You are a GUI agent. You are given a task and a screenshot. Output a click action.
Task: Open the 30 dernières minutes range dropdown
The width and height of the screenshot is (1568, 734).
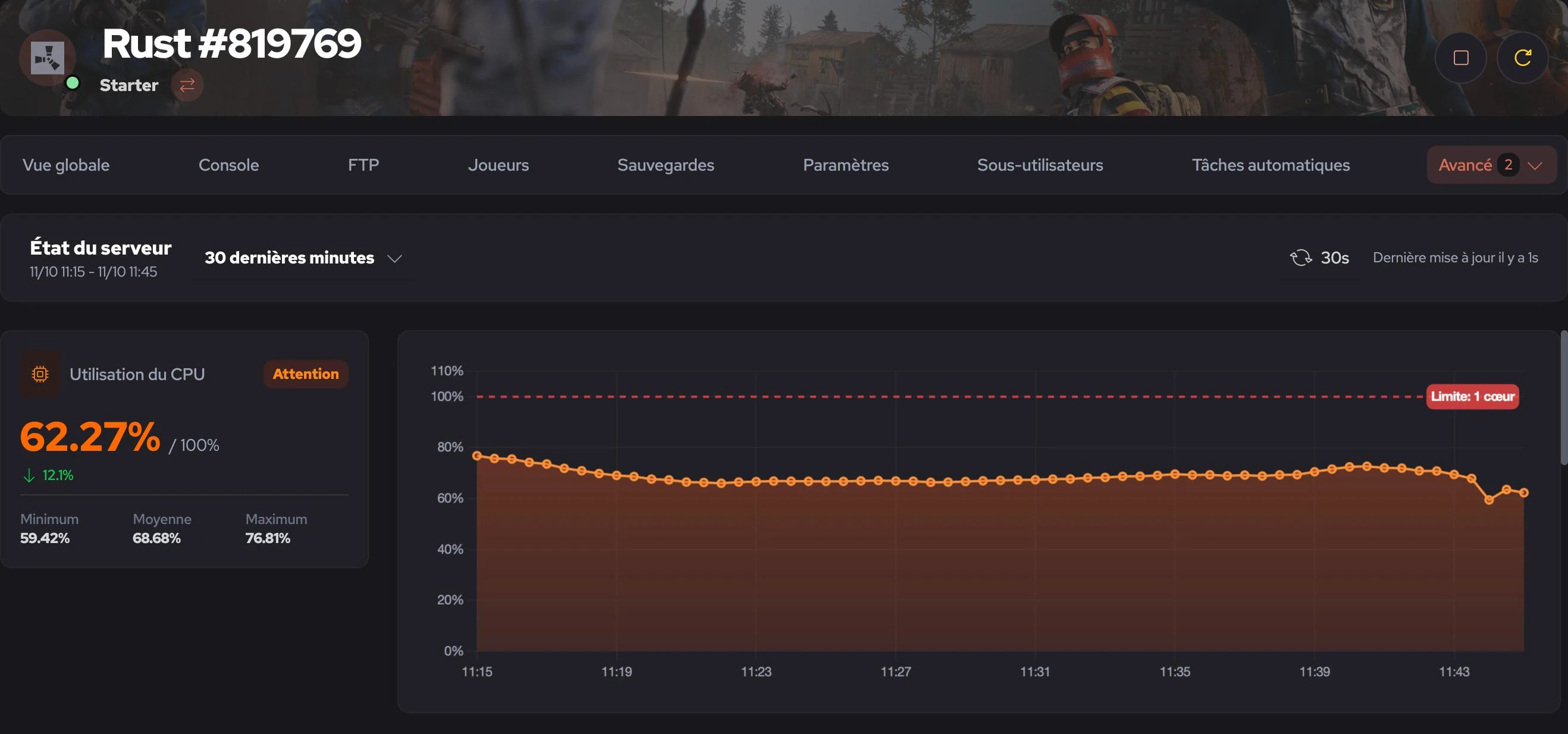click(303, 258)
